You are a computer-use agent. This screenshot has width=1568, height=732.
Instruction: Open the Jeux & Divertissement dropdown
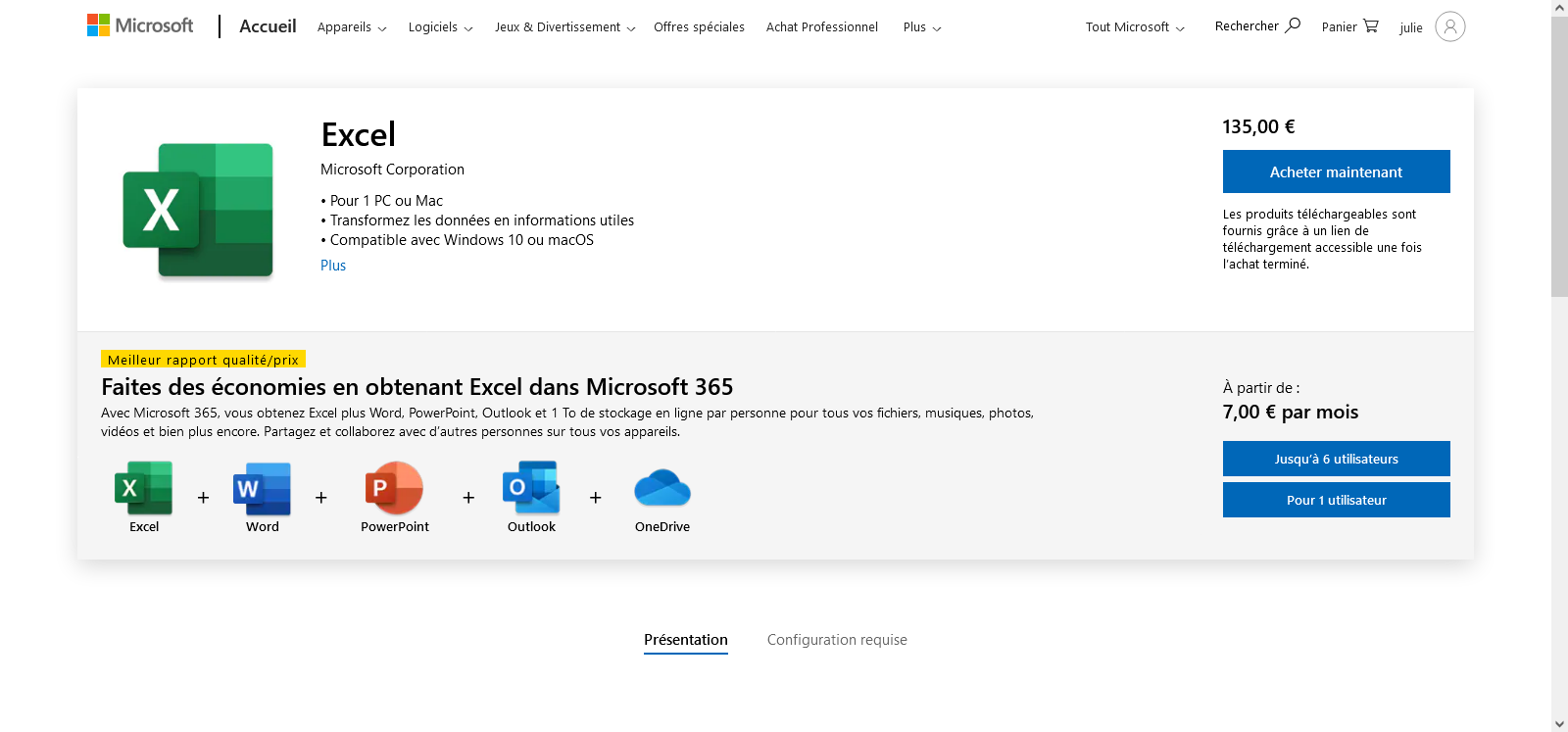pos(564,27)
